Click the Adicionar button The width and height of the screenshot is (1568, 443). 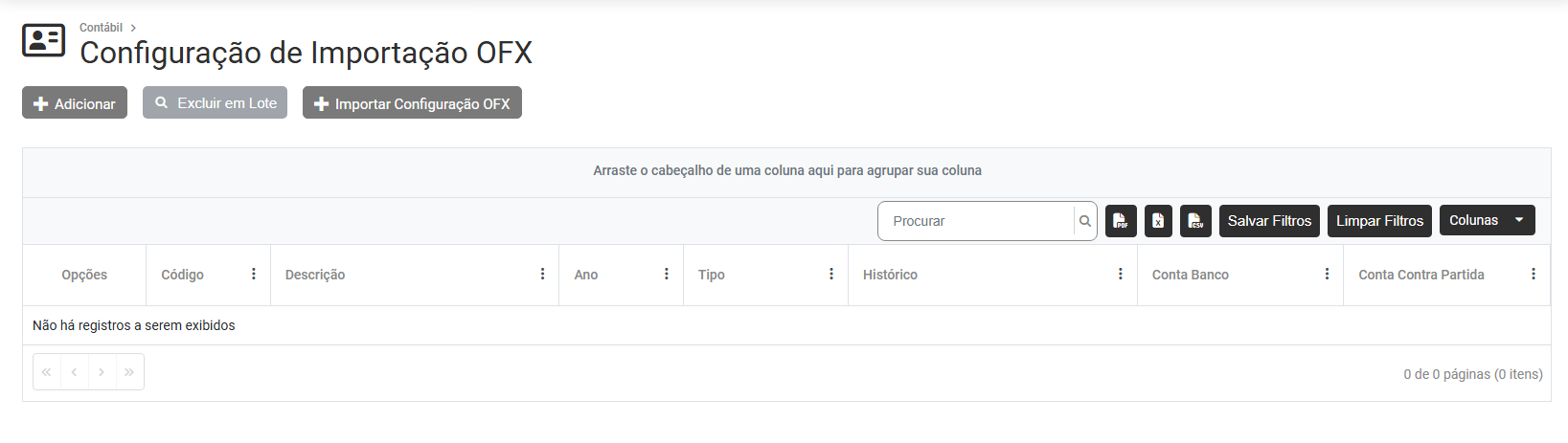[x=75, y=103]
